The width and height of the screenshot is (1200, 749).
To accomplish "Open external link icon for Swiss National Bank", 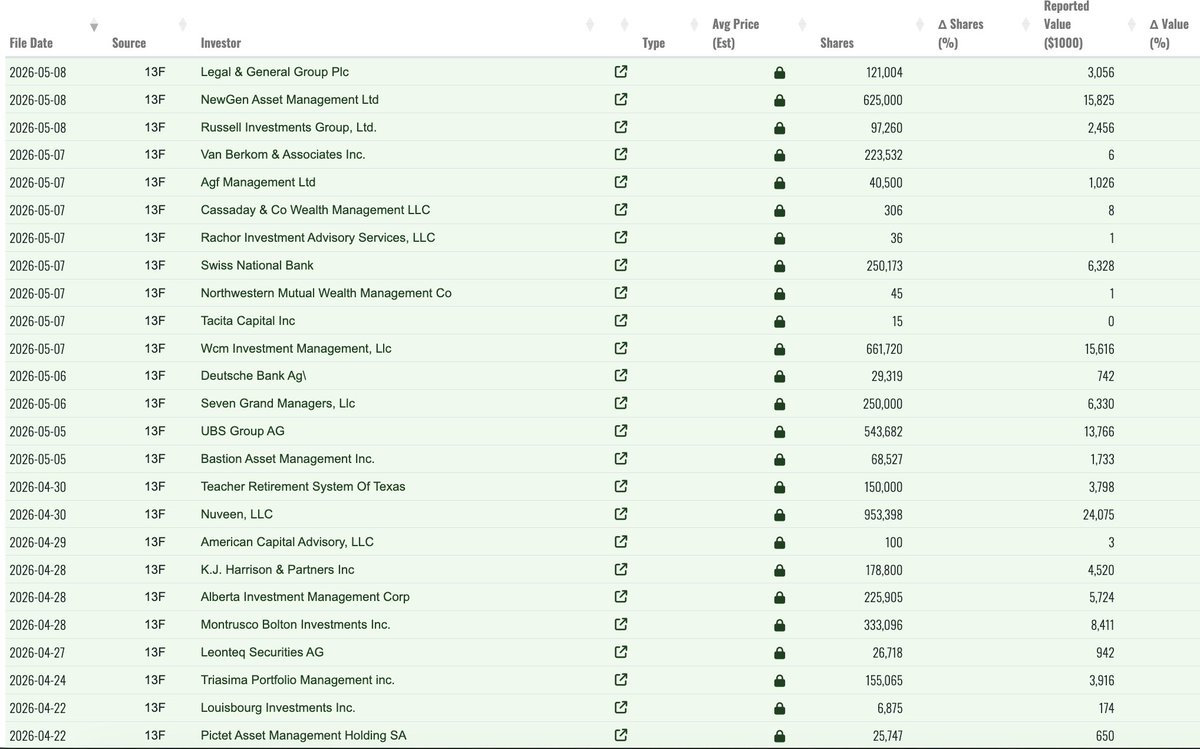I will point(621,265).
